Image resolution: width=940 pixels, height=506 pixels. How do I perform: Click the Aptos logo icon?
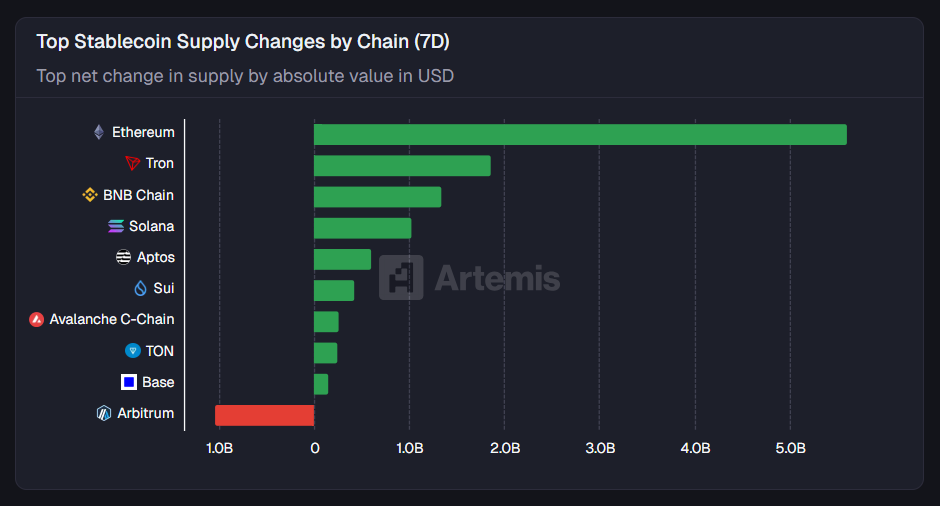click(x=124, y=257)
